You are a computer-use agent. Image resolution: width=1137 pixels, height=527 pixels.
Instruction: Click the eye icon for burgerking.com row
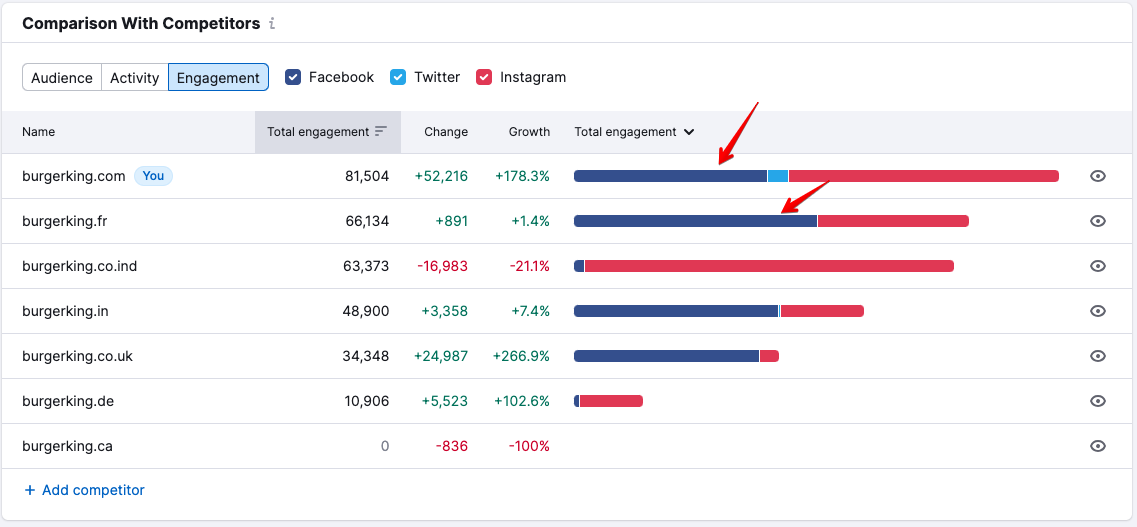pyautogui.click(x=1097, y=176)
